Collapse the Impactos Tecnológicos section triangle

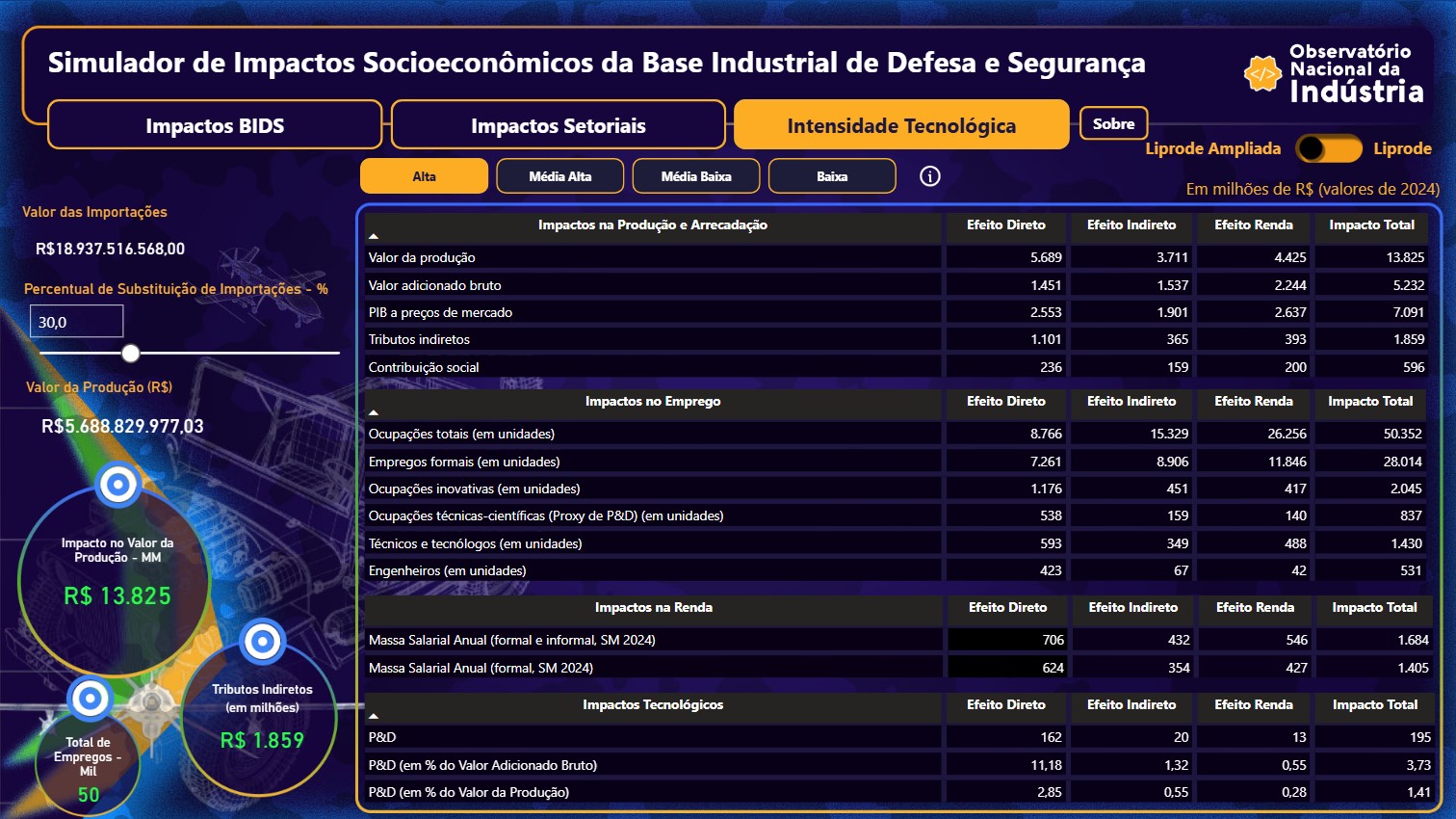click(x=374, y=716)
